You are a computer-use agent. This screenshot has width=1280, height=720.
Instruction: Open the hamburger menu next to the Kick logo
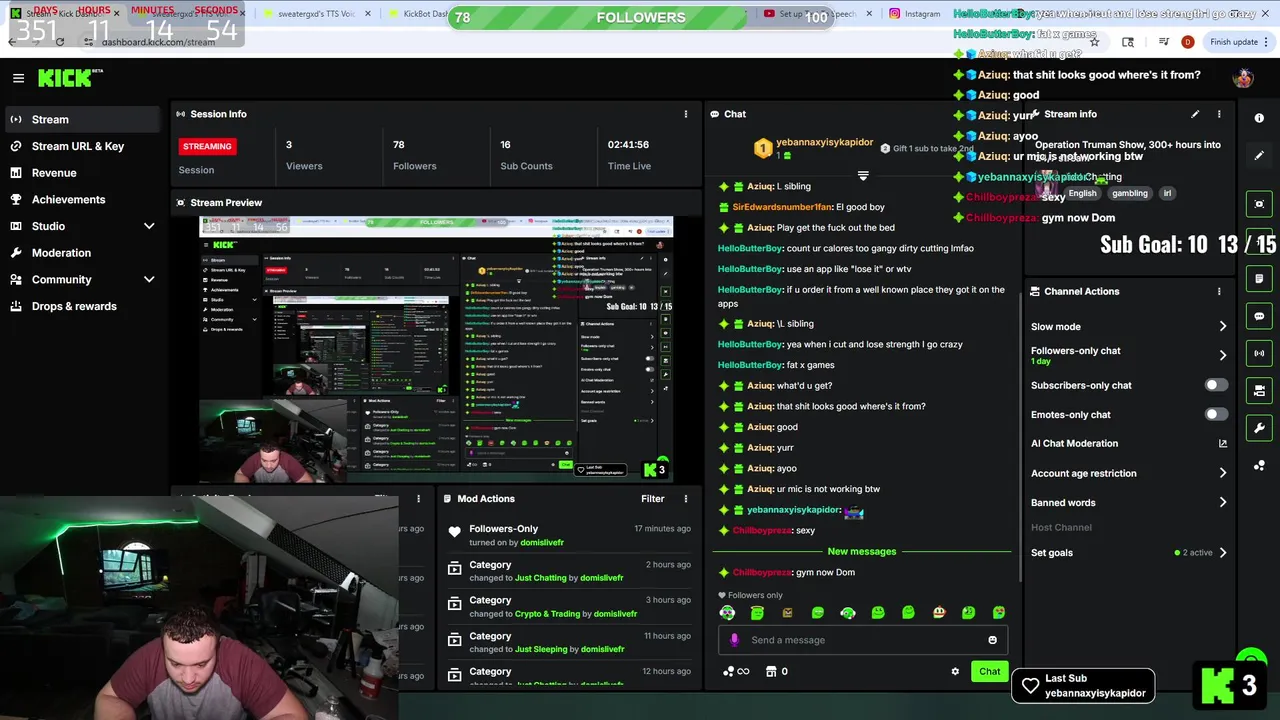(x=18, y=78)
